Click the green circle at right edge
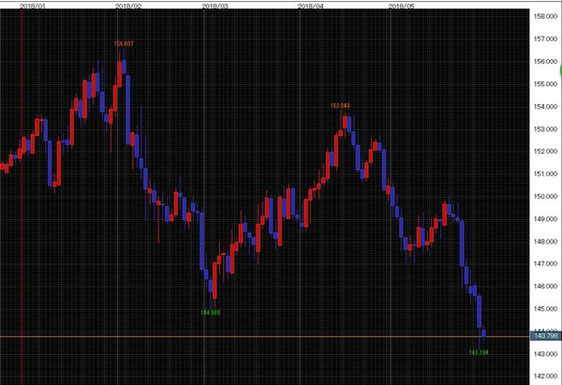Screen dimensions: 562x385 pos(561,71)
